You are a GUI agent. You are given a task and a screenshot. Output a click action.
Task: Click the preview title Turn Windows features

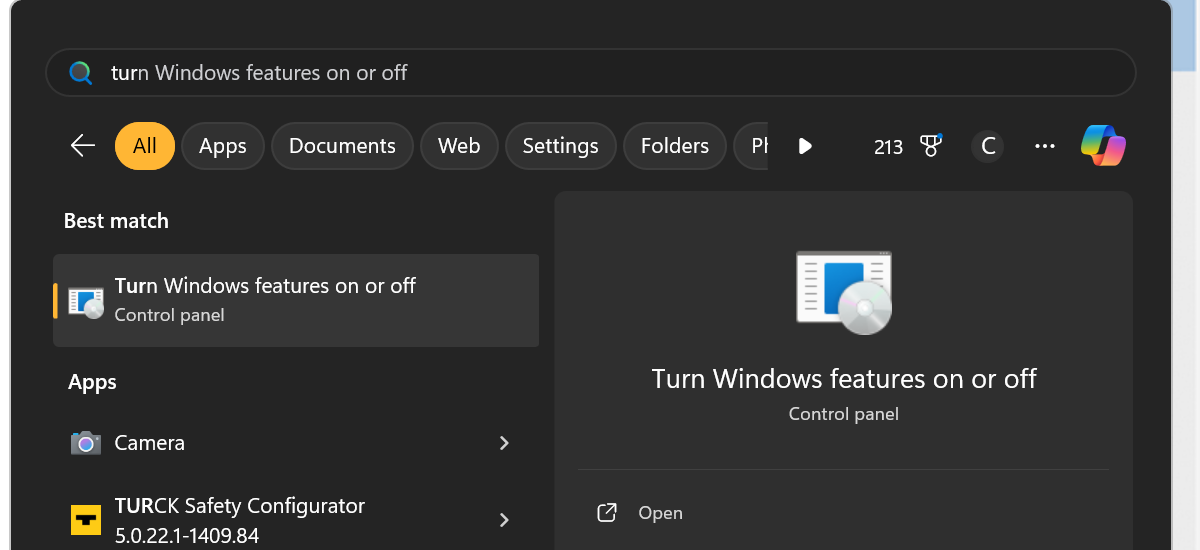(844, 379)
